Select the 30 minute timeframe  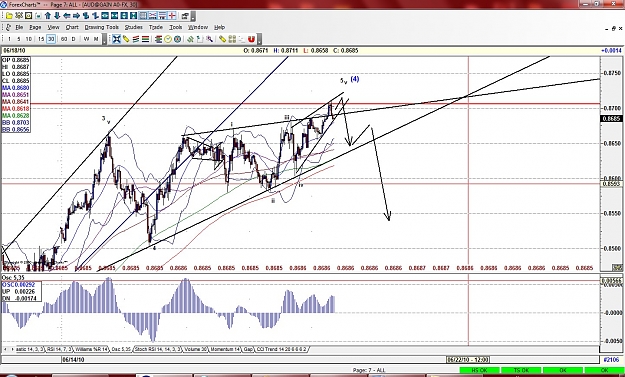point(51,39)
